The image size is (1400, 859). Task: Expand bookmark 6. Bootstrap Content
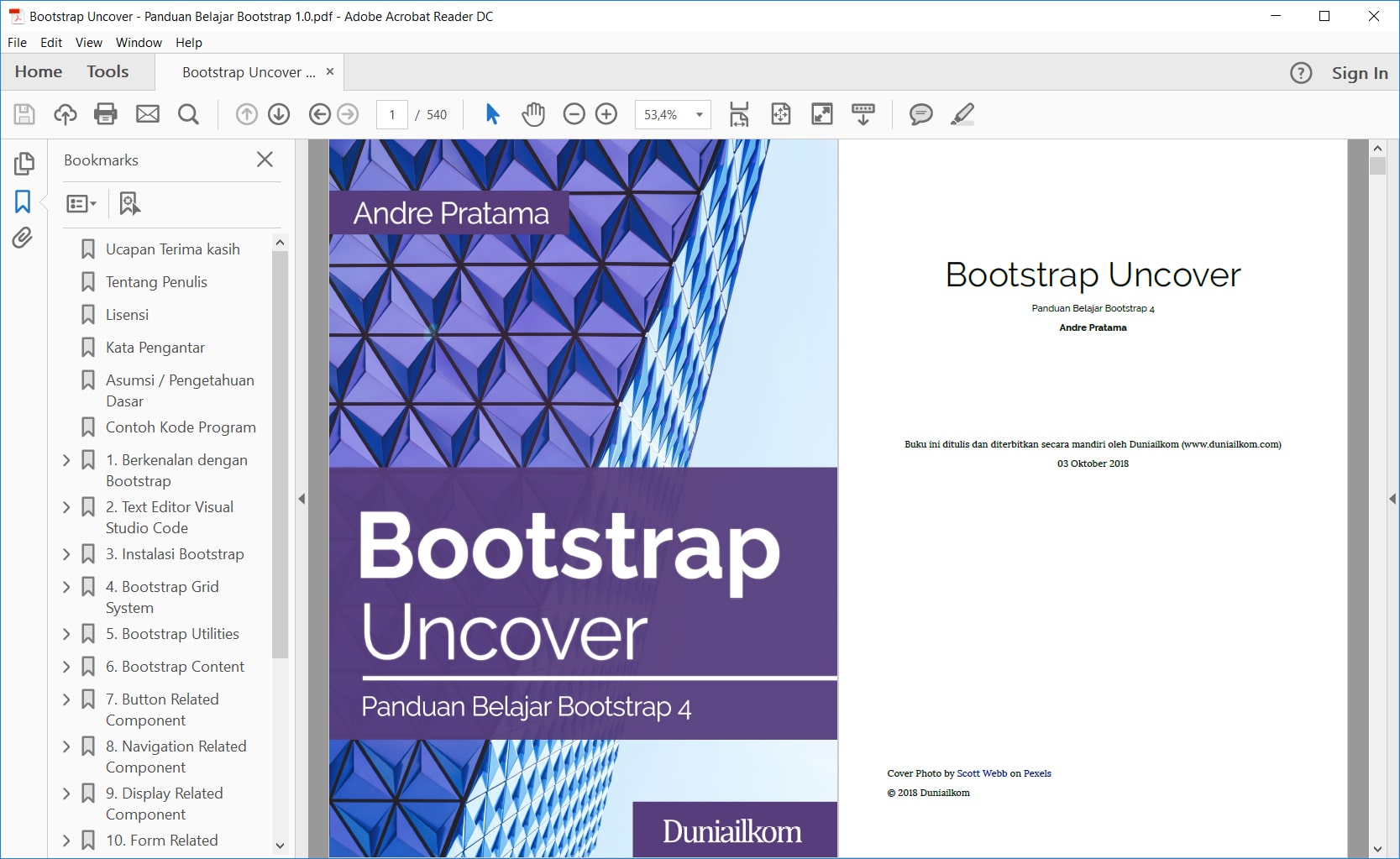pos(66,667)
